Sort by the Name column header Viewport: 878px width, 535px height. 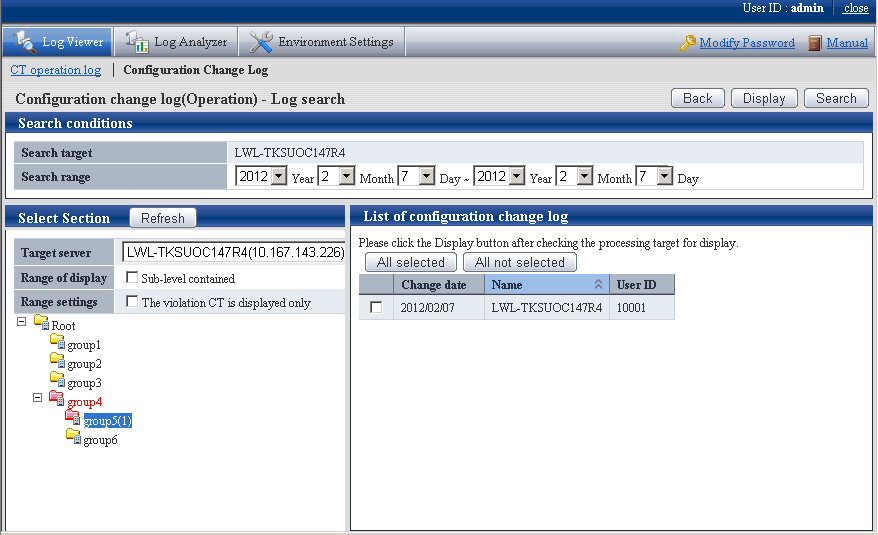pos(547,285)
